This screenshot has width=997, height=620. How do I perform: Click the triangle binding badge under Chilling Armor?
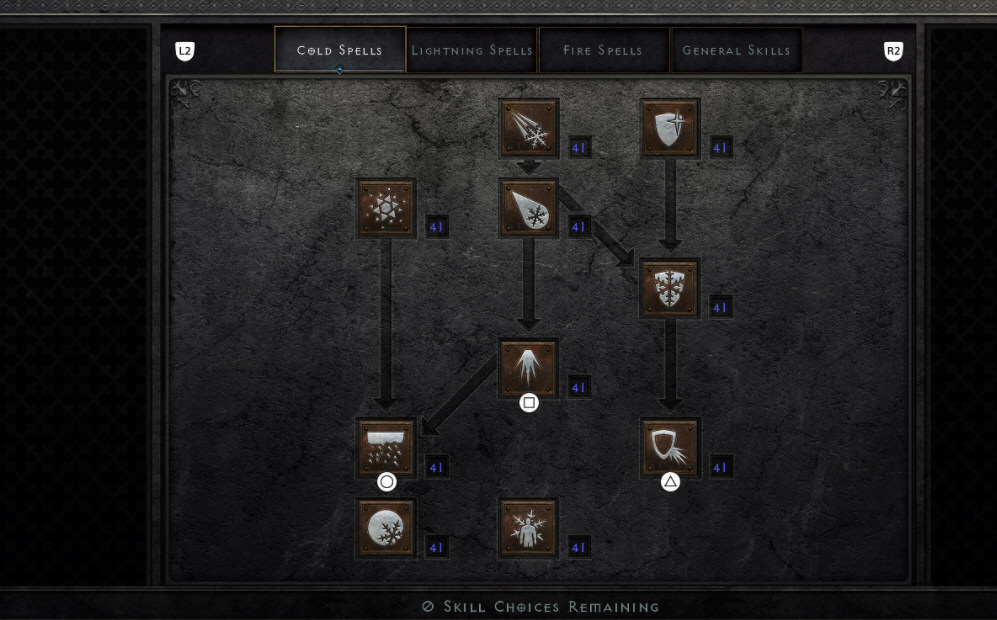tap(670, 482)
